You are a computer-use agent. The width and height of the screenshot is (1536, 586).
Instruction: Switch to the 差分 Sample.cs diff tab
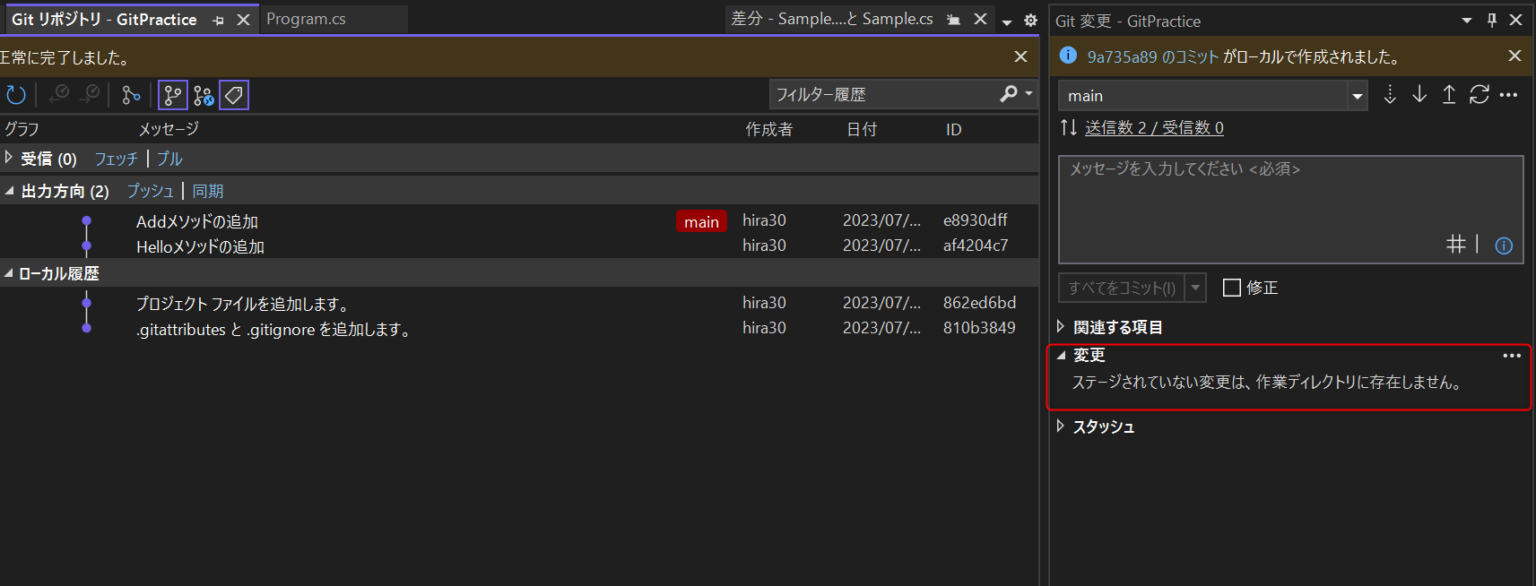pos(832,19)
